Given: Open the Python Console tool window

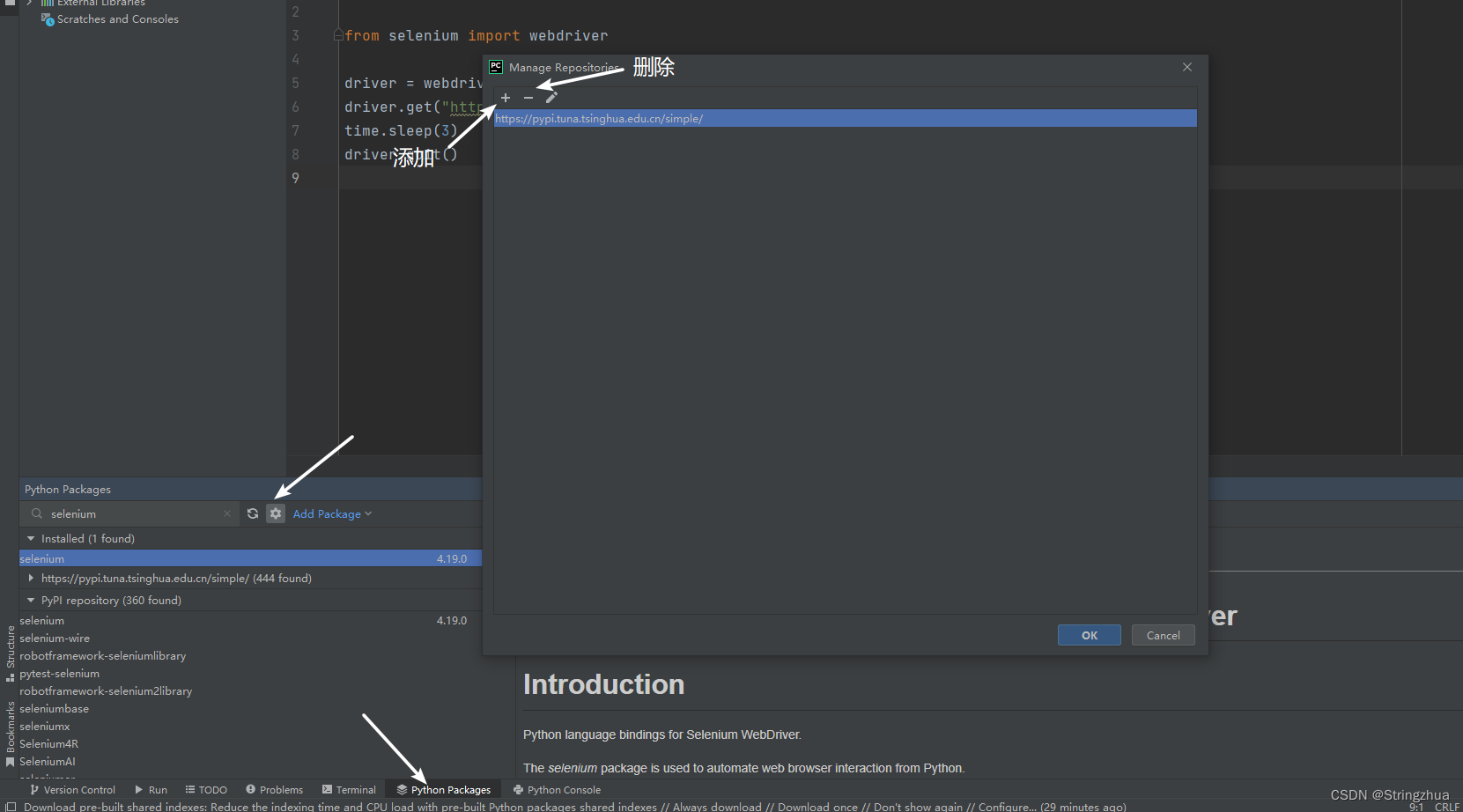Looking at the screenshot, I should (556, 789).
